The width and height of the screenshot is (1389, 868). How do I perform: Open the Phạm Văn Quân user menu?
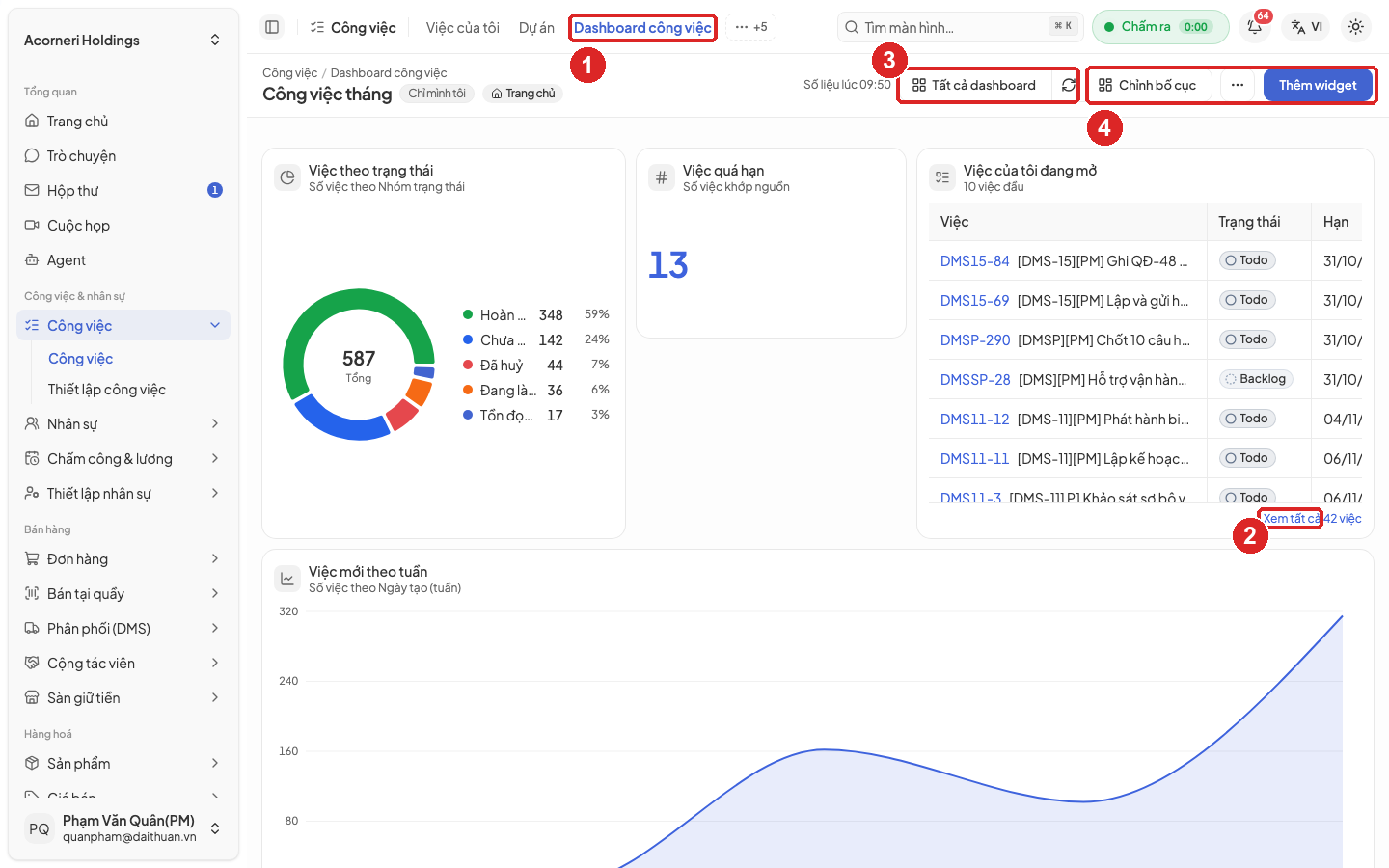123,828
